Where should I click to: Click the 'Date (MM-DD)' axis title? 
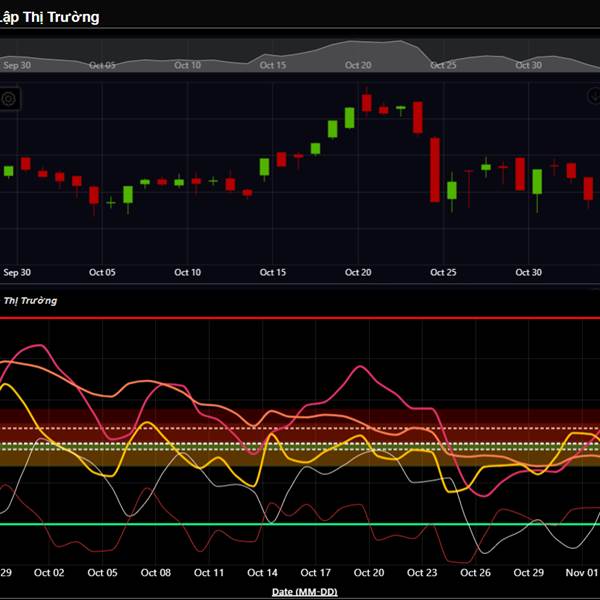pos(305,592)
